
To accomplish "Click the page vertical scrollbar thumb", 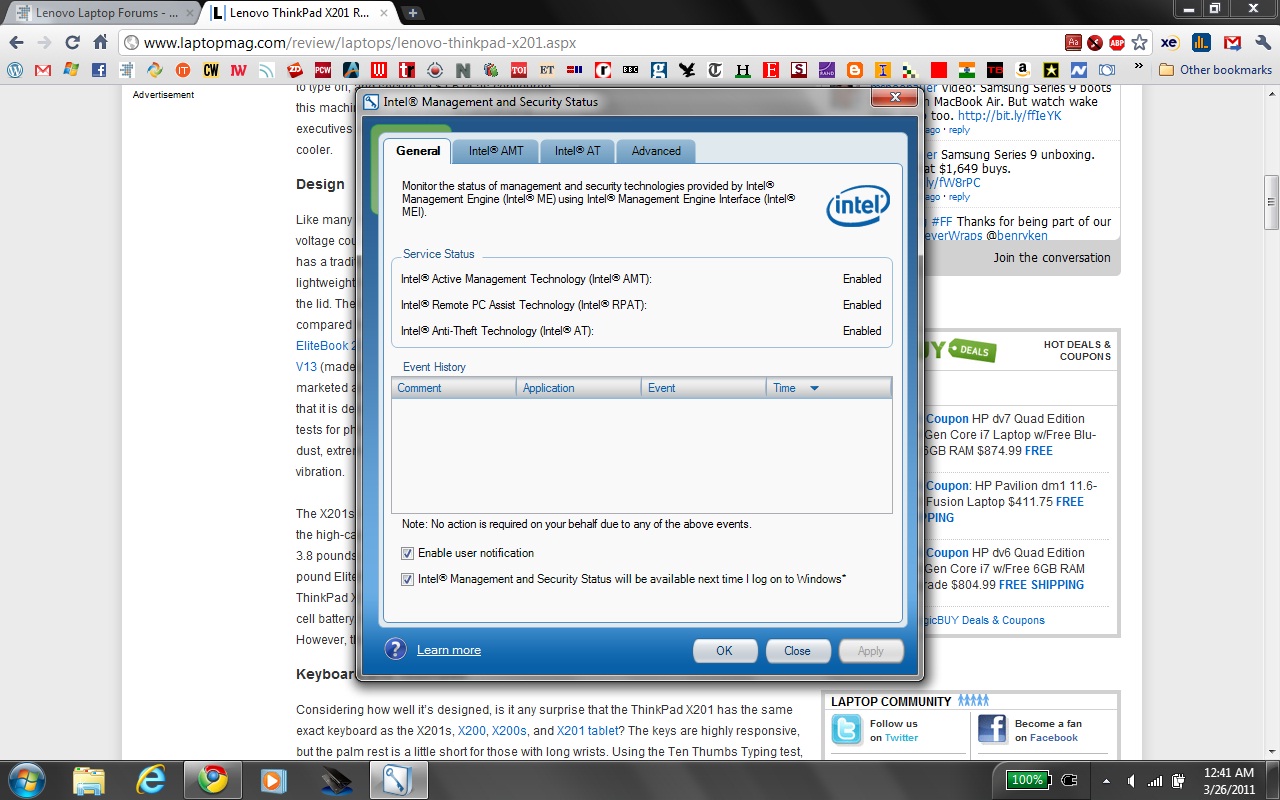I will 1271,202.
